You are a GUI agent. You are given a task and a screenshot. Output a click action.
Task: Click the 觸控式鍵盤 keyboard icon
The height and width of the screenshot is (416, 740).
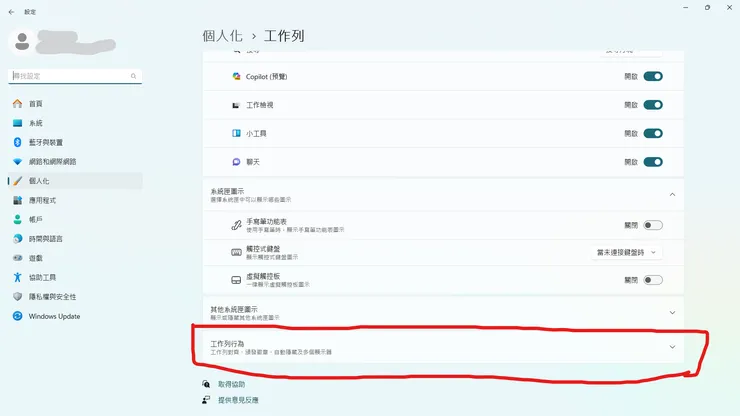236,253
